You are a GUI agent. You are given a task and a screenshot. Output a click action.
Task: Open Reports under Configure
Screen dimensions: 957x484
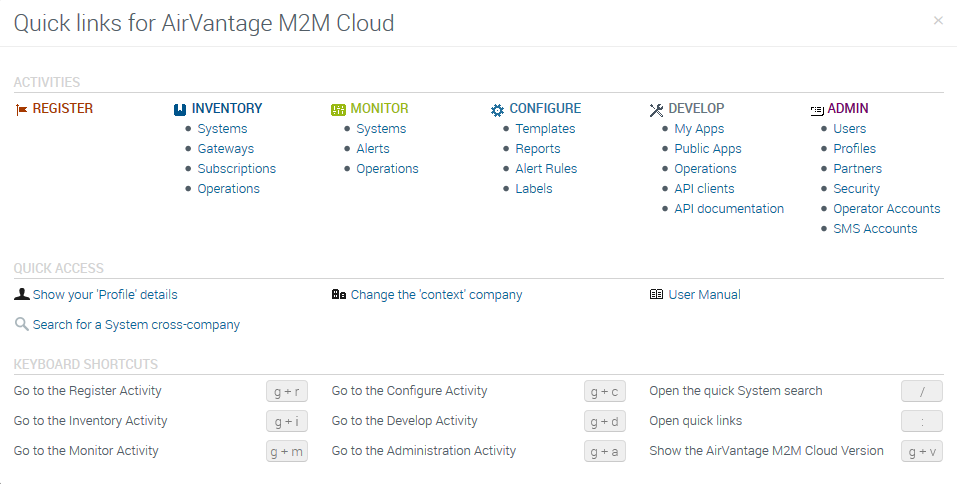tap(538, 149)
